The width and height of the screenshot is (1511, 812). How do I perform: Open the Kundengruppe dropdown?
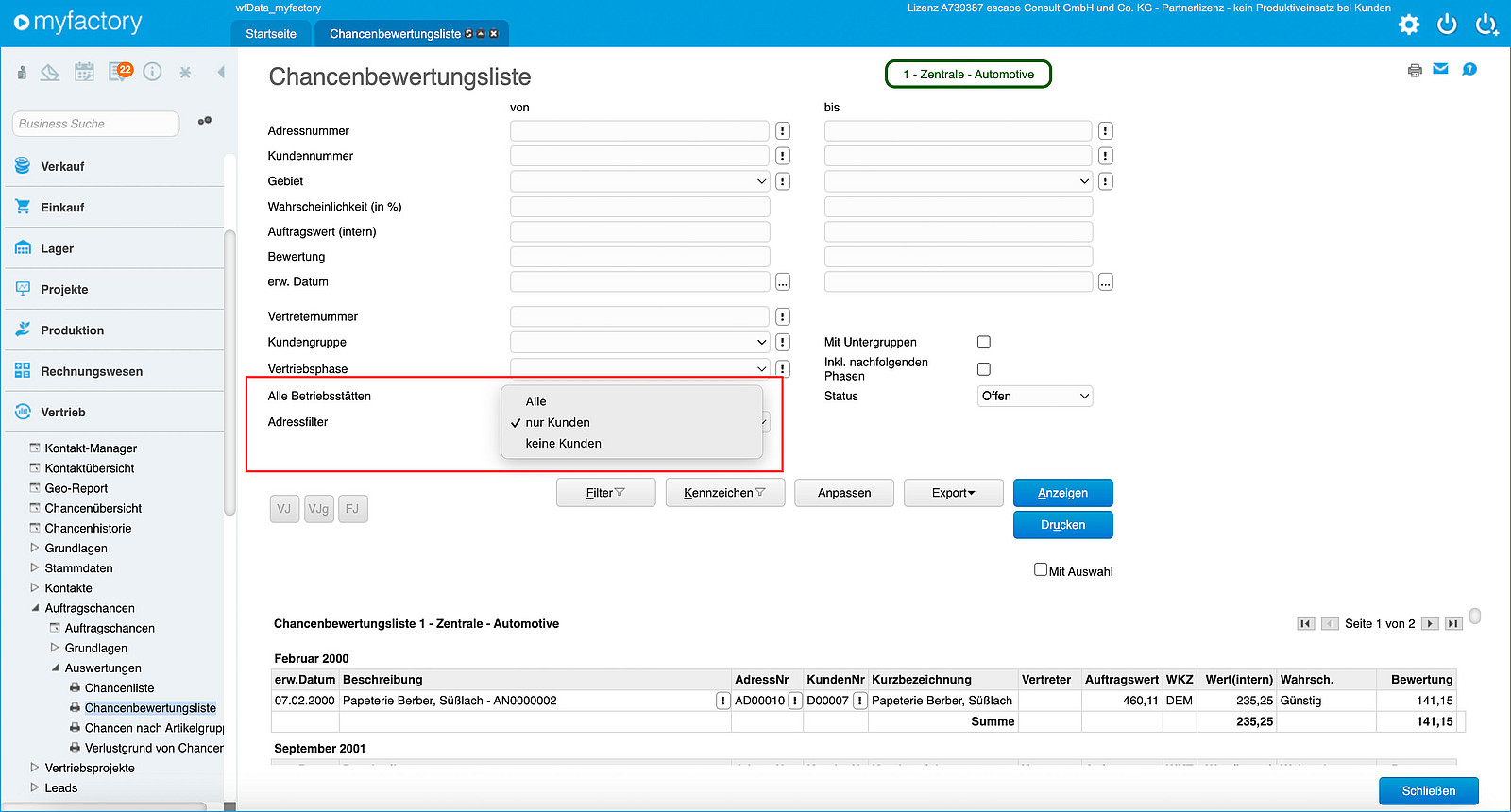640,343
